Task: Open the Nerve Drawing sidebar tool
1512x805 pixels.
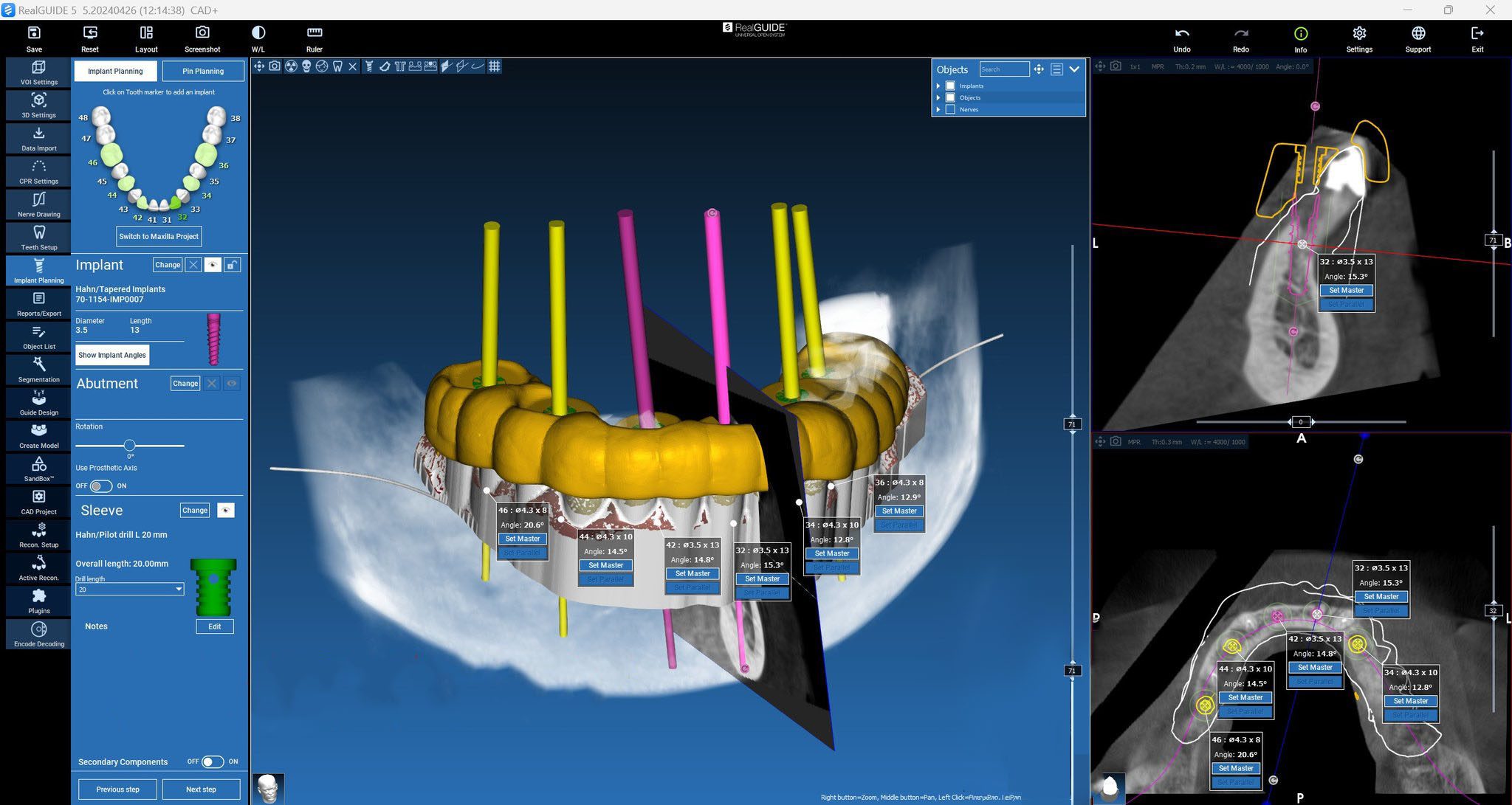Action: [x=38, y=204]
